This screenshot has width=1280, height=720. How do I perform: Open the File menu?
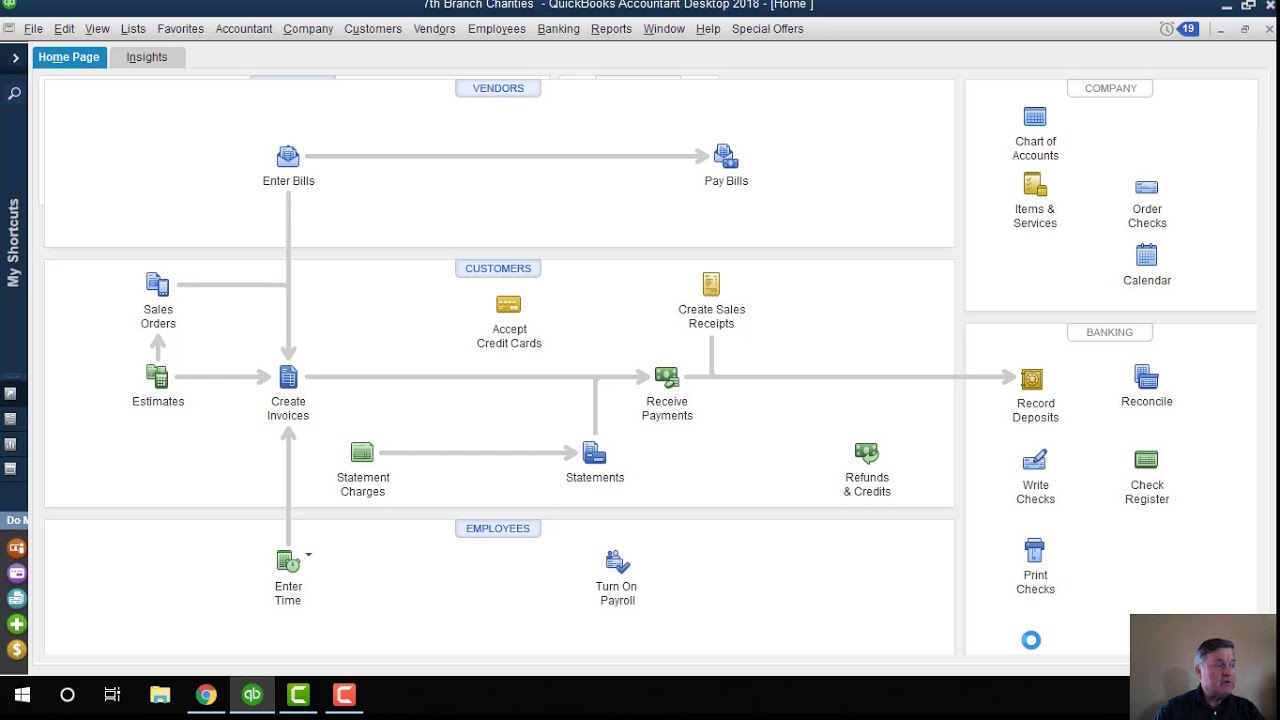pos(33,29)
